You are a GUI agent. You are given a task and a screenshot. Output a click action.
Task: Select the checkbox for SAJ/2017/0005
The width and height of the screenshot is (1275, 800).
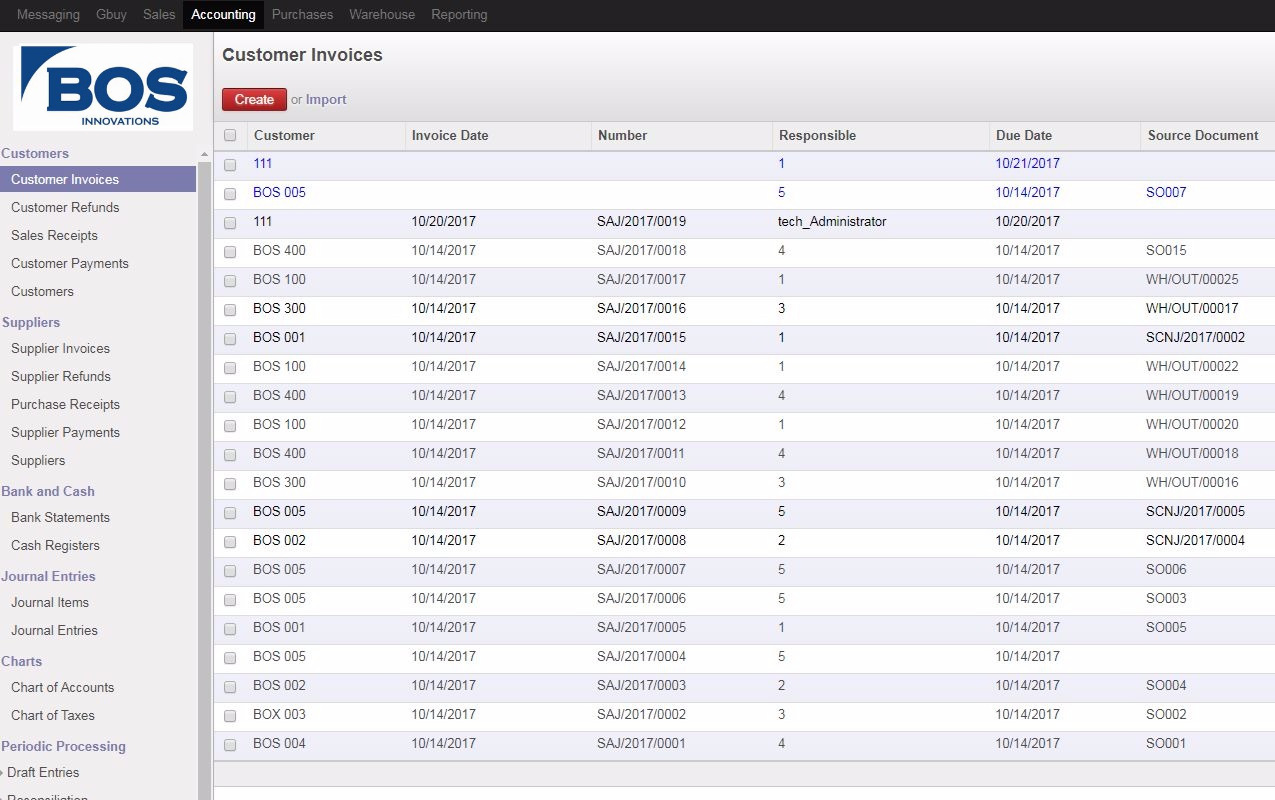click(230, 628)
